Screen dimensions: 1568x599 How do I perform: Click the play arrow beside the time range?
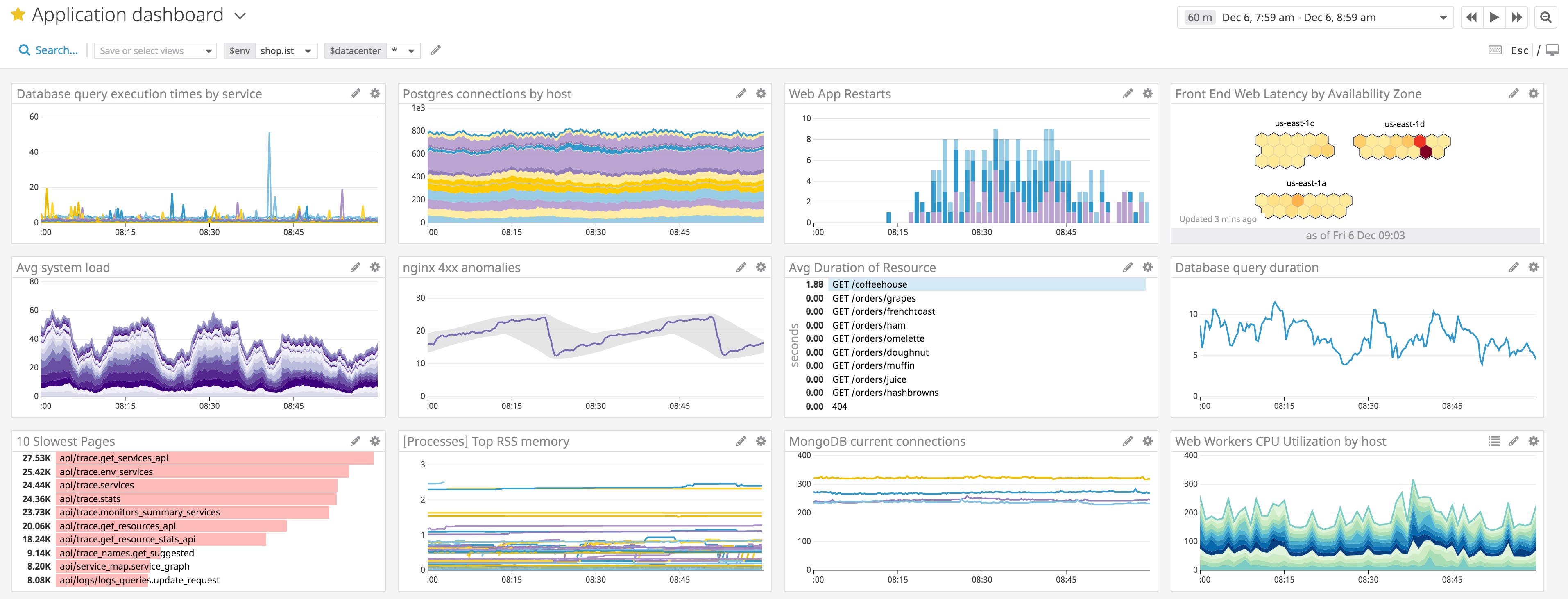tap(1494, 17)
